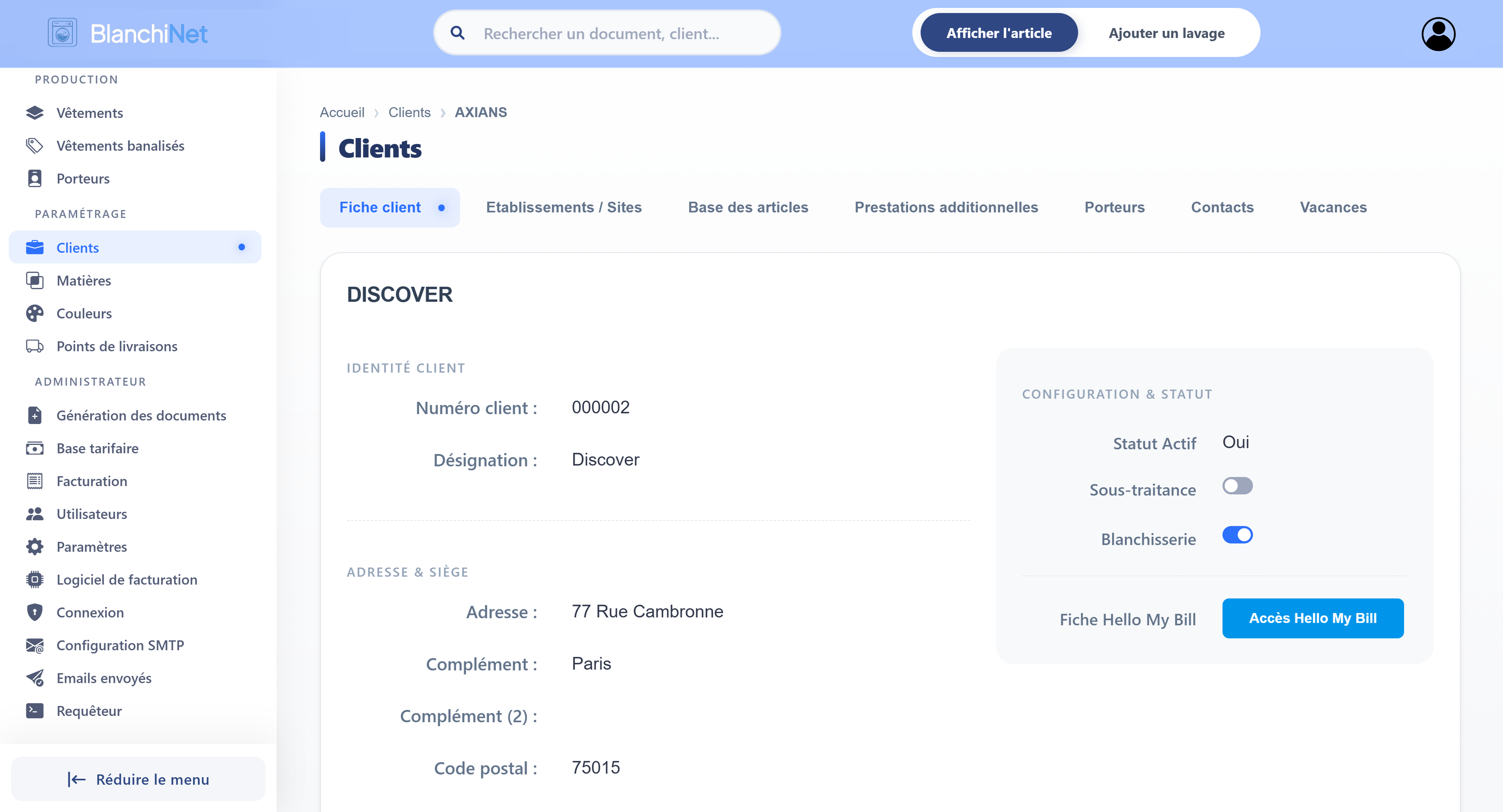Click the Requêteur terminal icon
The height and width of the screenshot is (812, 1503).
point(34,710)
